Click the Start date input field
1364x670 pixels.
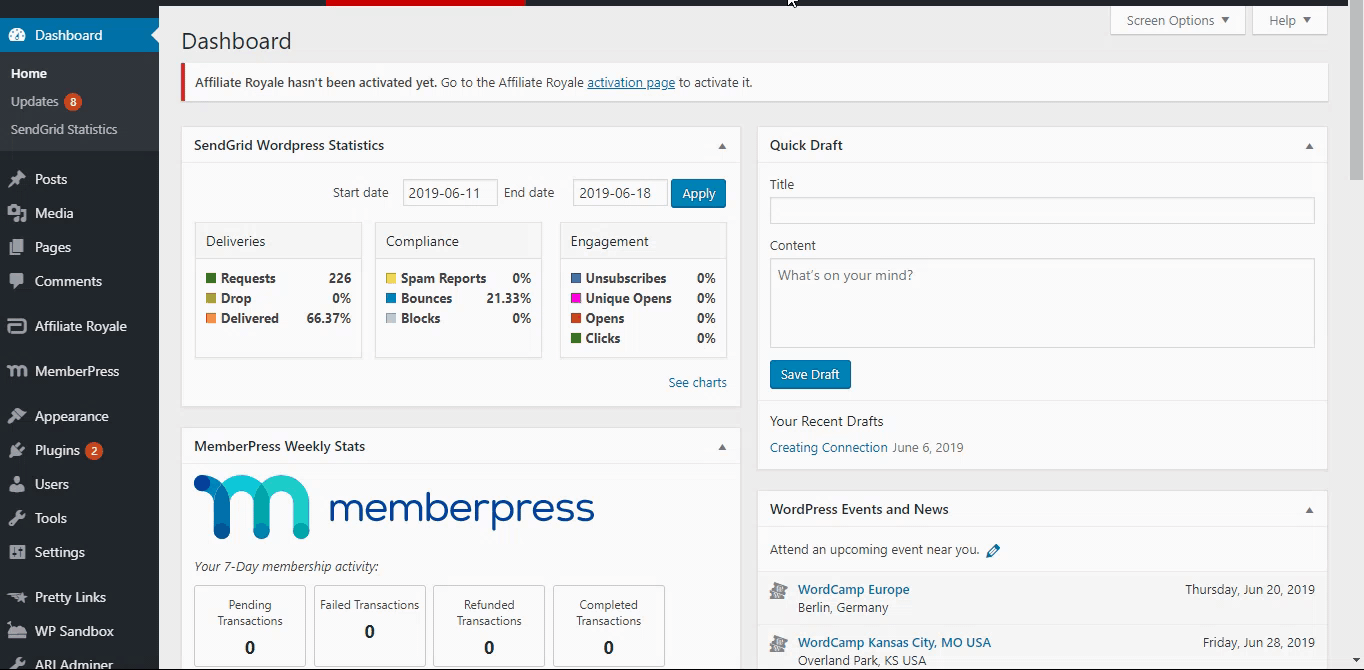450,193
